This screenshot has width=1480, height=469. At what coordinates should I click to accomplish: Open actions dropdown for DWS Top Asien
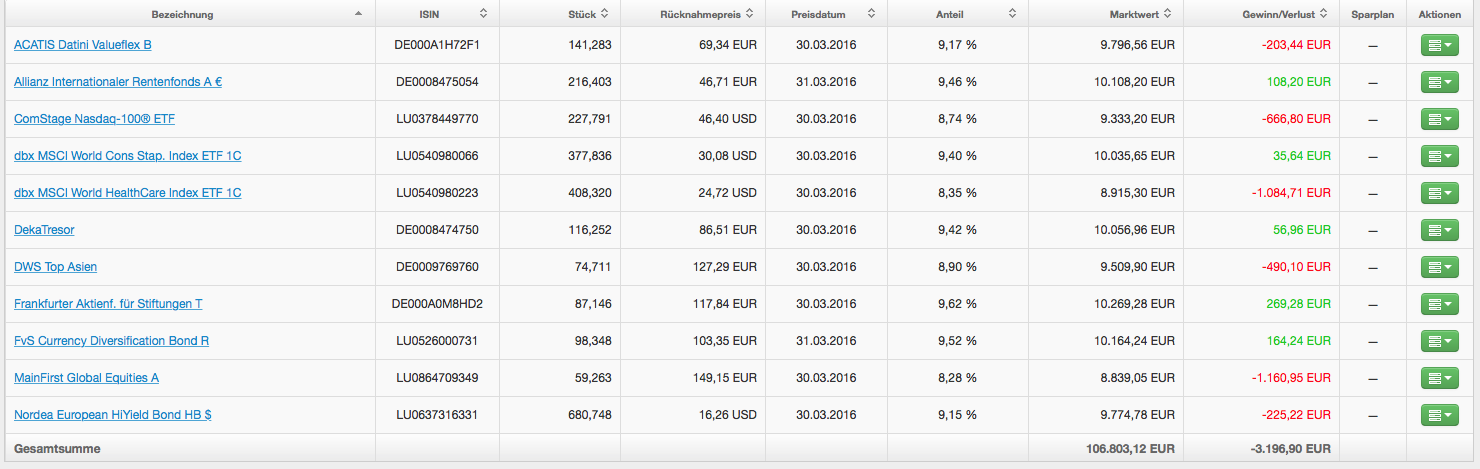click(1439, 267)
